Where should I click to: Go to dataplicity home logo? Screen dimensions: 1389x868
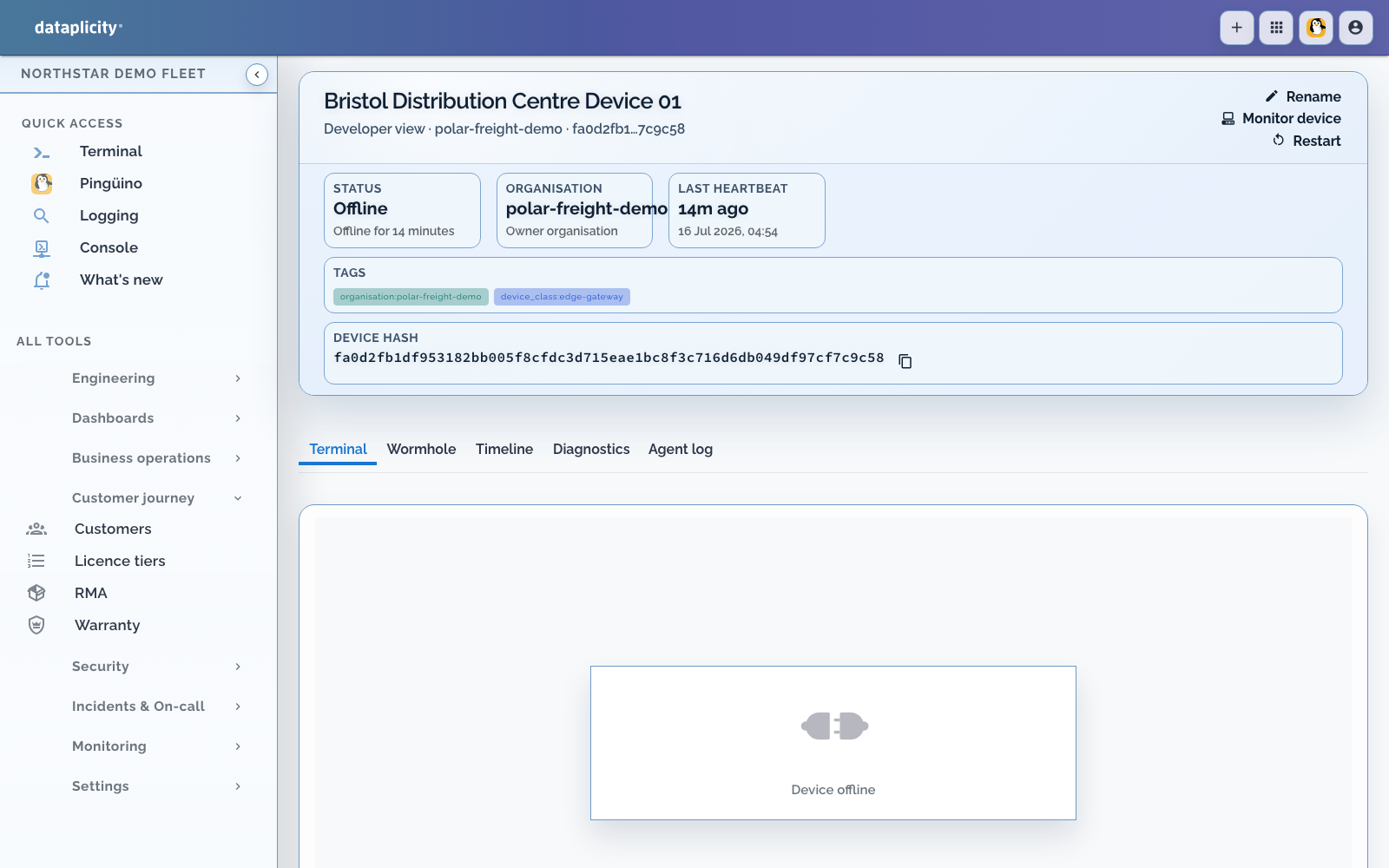[78, 28]
